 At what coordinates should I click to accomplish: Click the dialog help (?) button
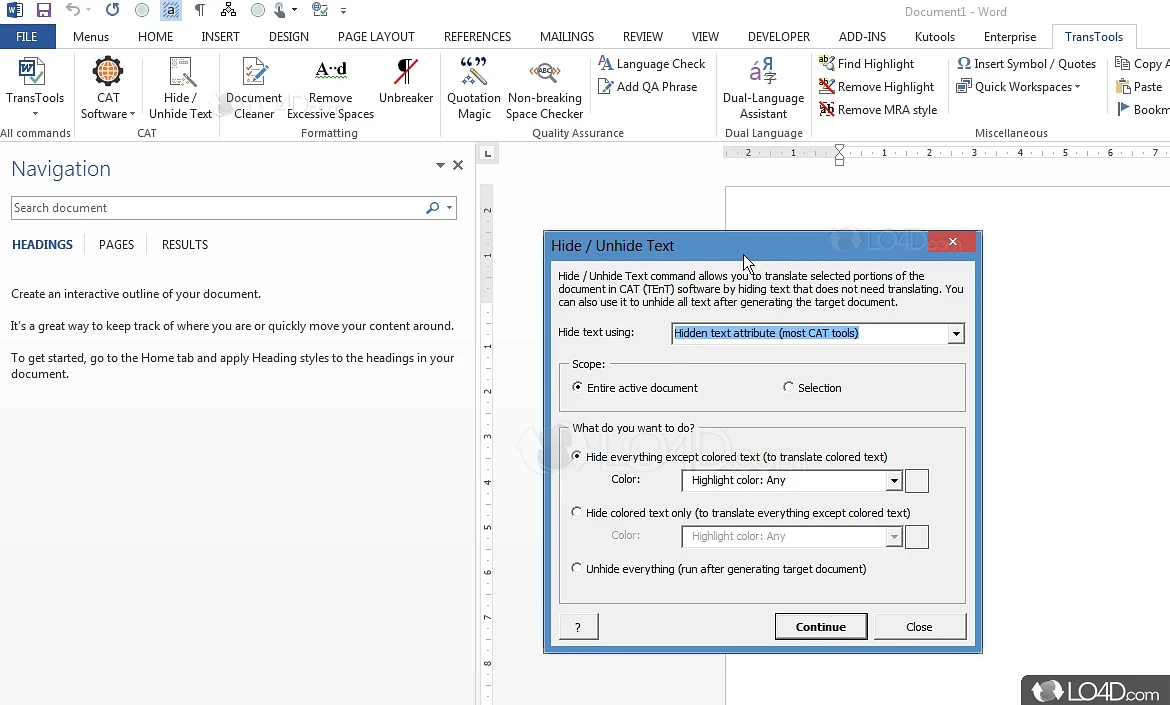pyautogui.click(x=578, y=626)
